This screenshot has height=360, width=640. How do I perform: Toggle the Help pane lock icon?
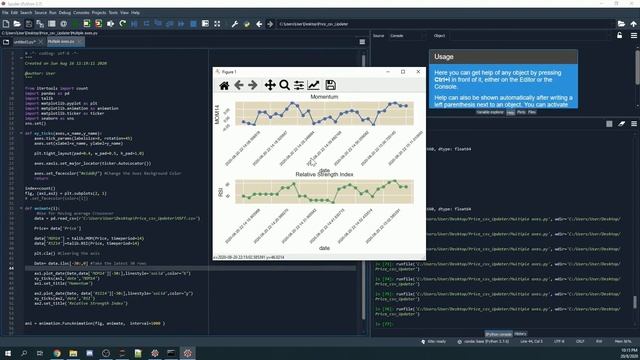[x=620, y=36]
